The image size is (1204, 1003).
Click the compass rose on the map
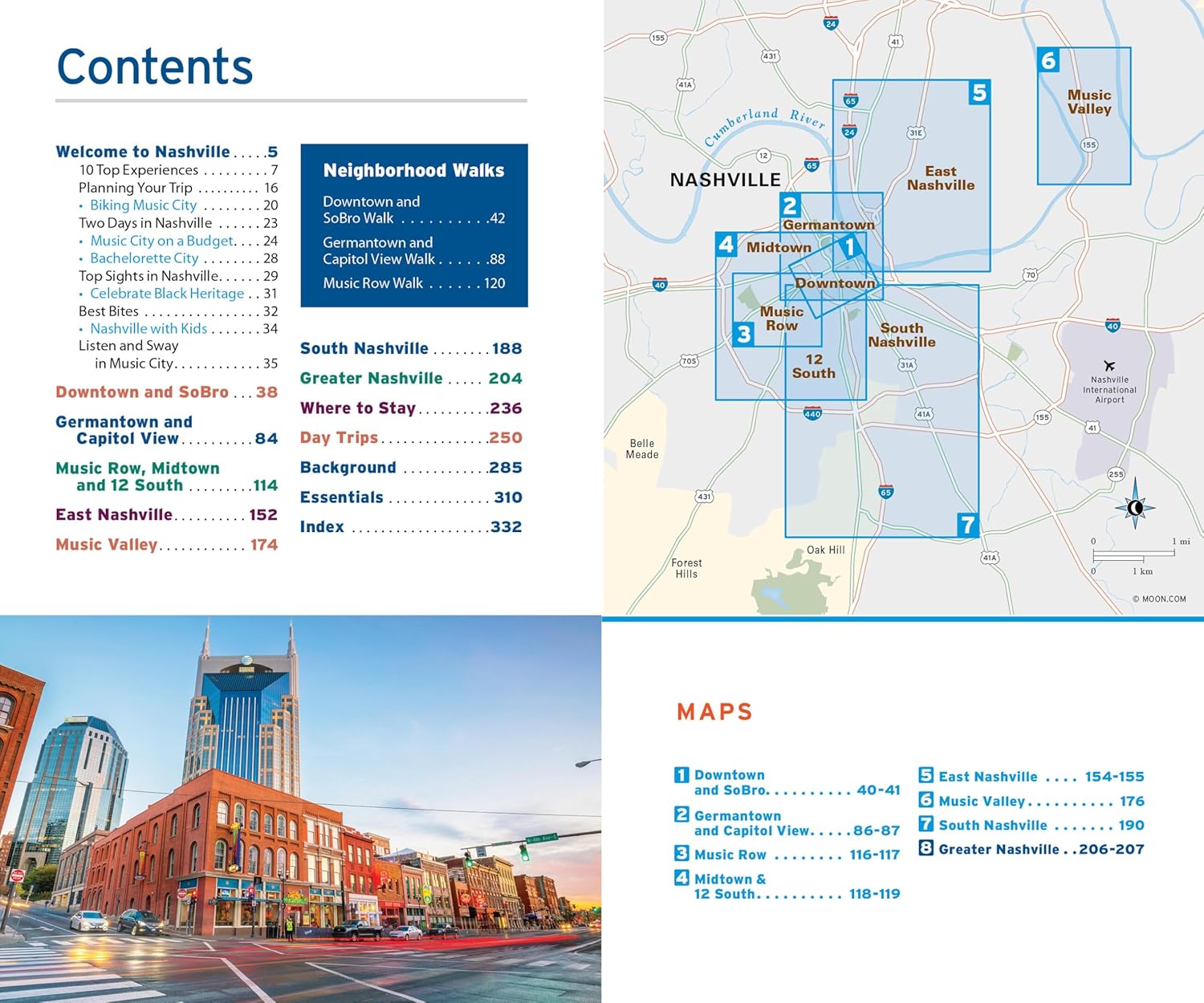tap(1135, 507)
